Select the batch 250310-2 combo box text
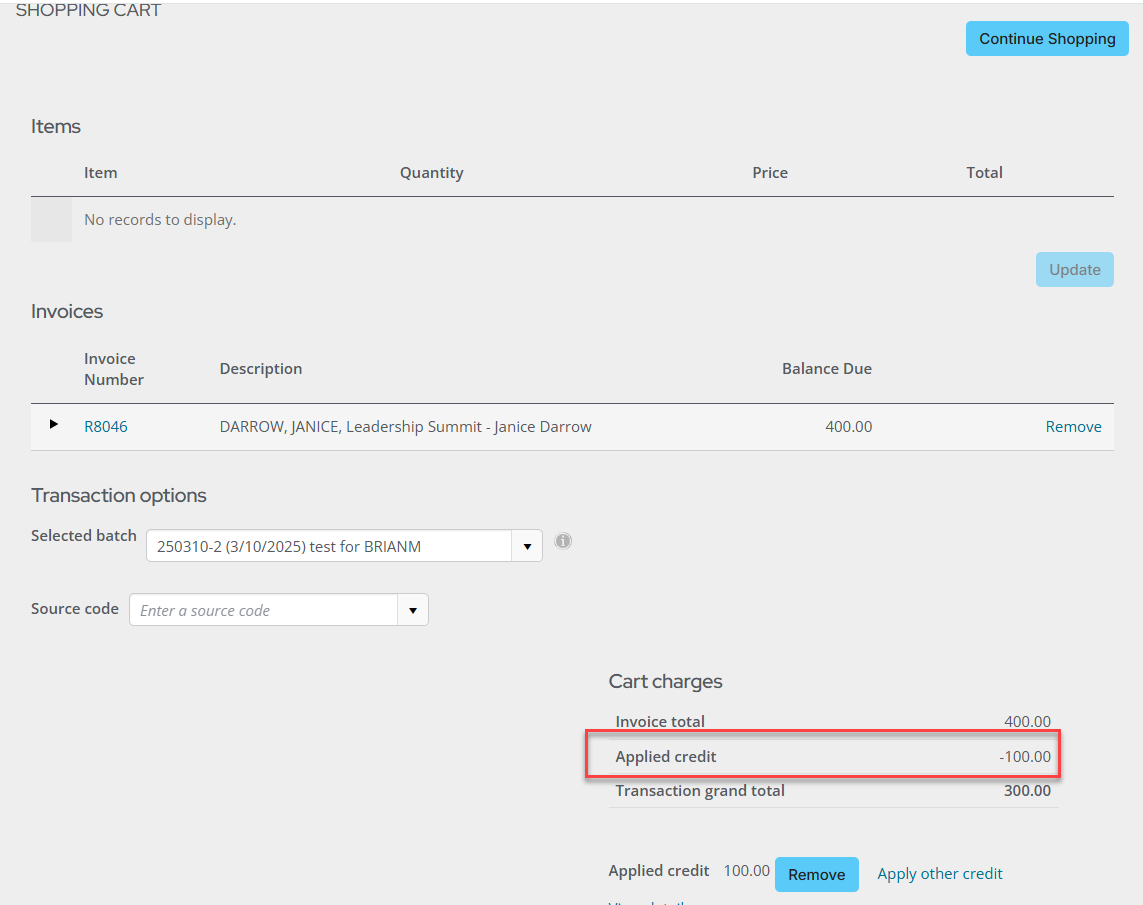The height and width of the screenshot is (905, 1143). (x=329, y=547)
